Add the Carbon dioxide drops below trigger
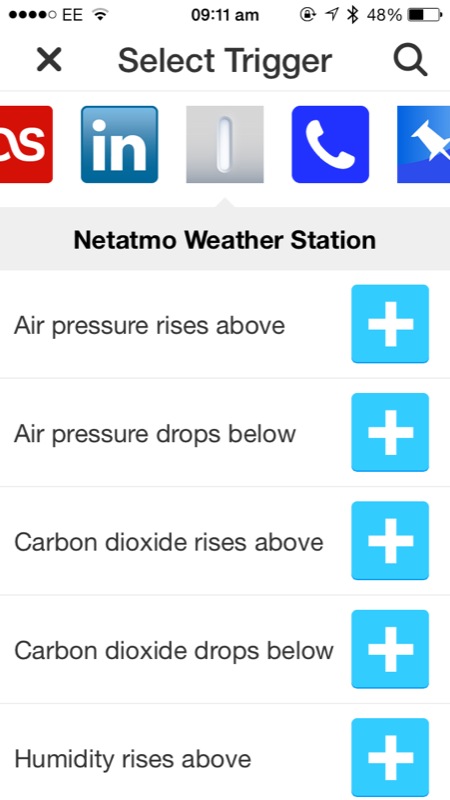Viewport: 450px width, 800px height. click(390, 649)
